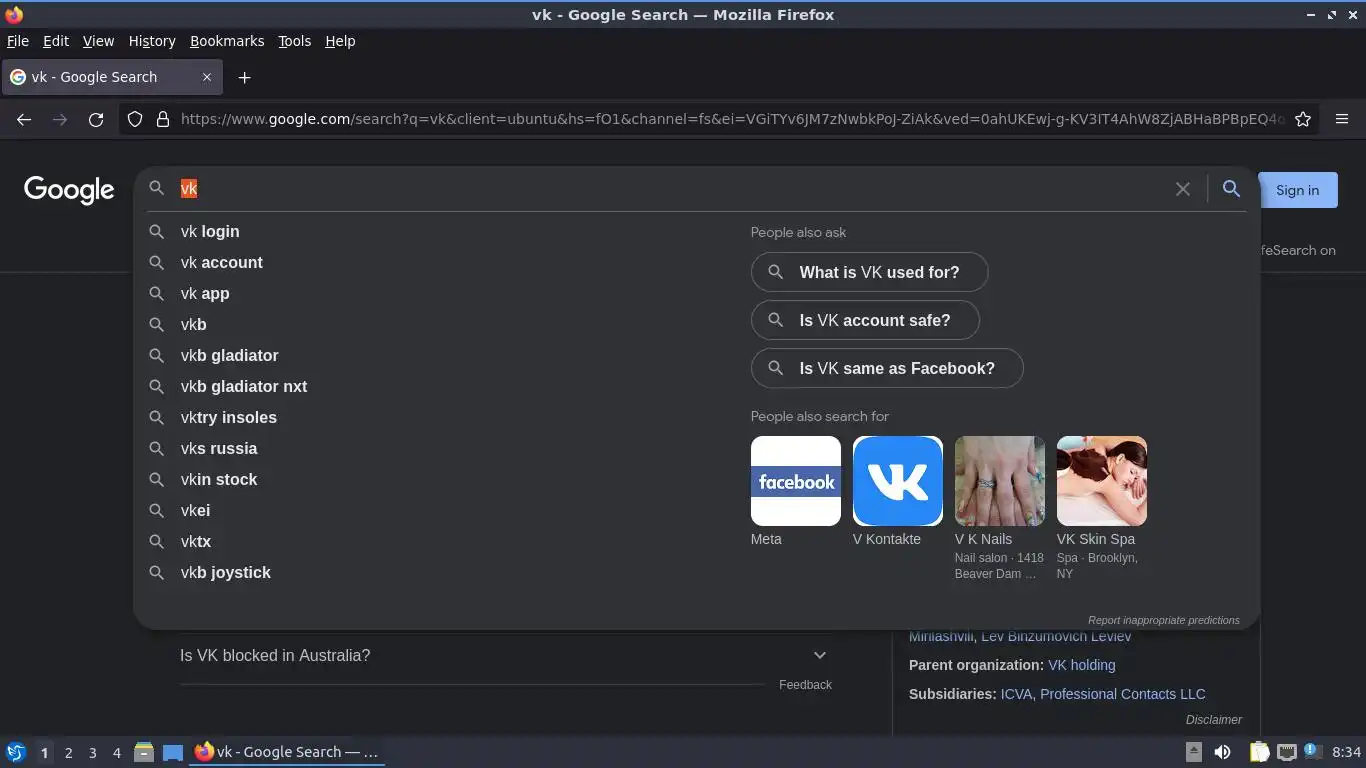Expand 'Is VK blocked in Australia?' question
This screenshot has height=768, width=1366.
(504, 656)
